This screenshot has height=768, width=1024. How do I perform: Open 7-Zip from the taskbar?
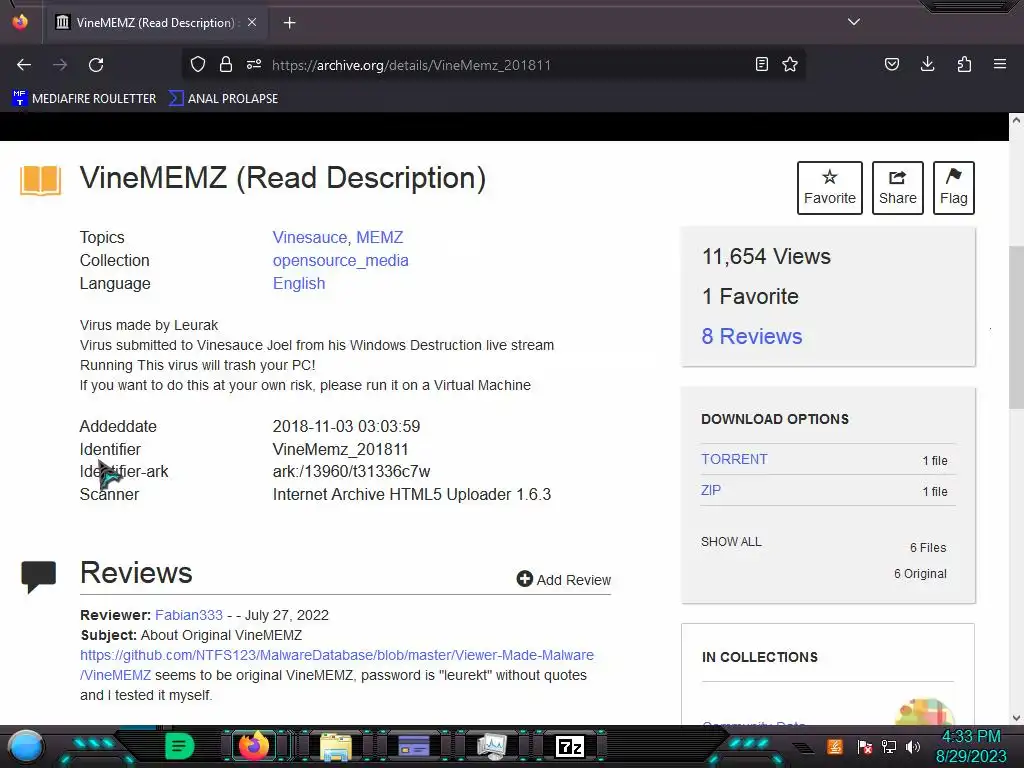click(x=569, y=746)
